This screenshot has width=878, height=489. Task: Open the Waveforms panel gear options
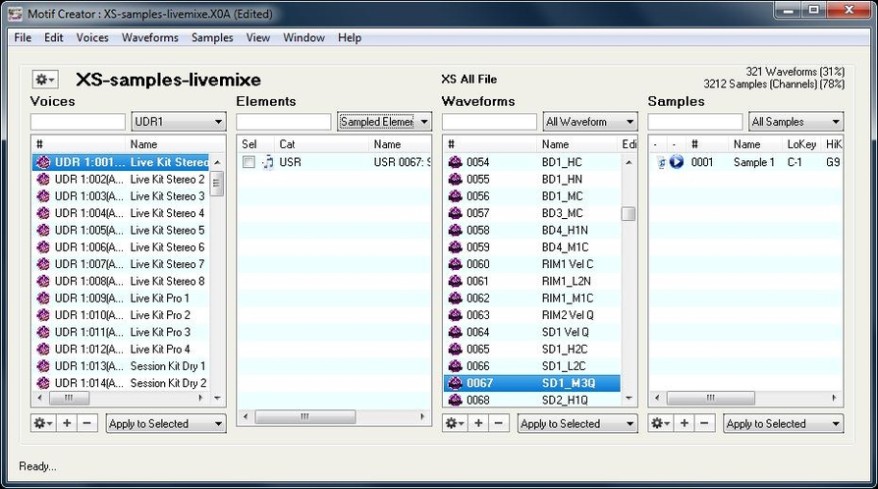(455, 423)
